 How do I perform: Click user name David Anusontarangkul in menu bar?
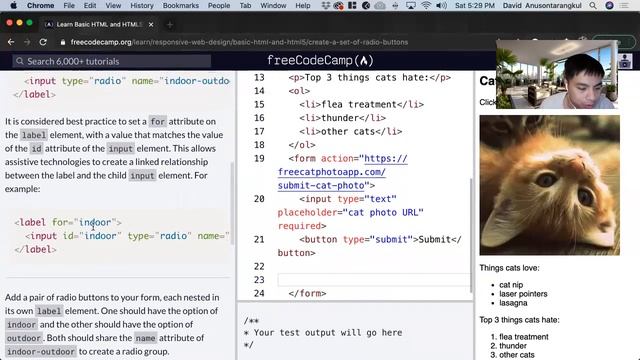[542, 5]
